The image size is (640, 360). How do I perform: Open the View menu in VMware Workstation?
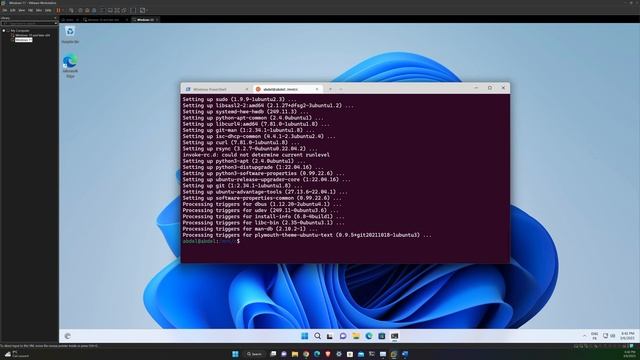tap(22, 10)
